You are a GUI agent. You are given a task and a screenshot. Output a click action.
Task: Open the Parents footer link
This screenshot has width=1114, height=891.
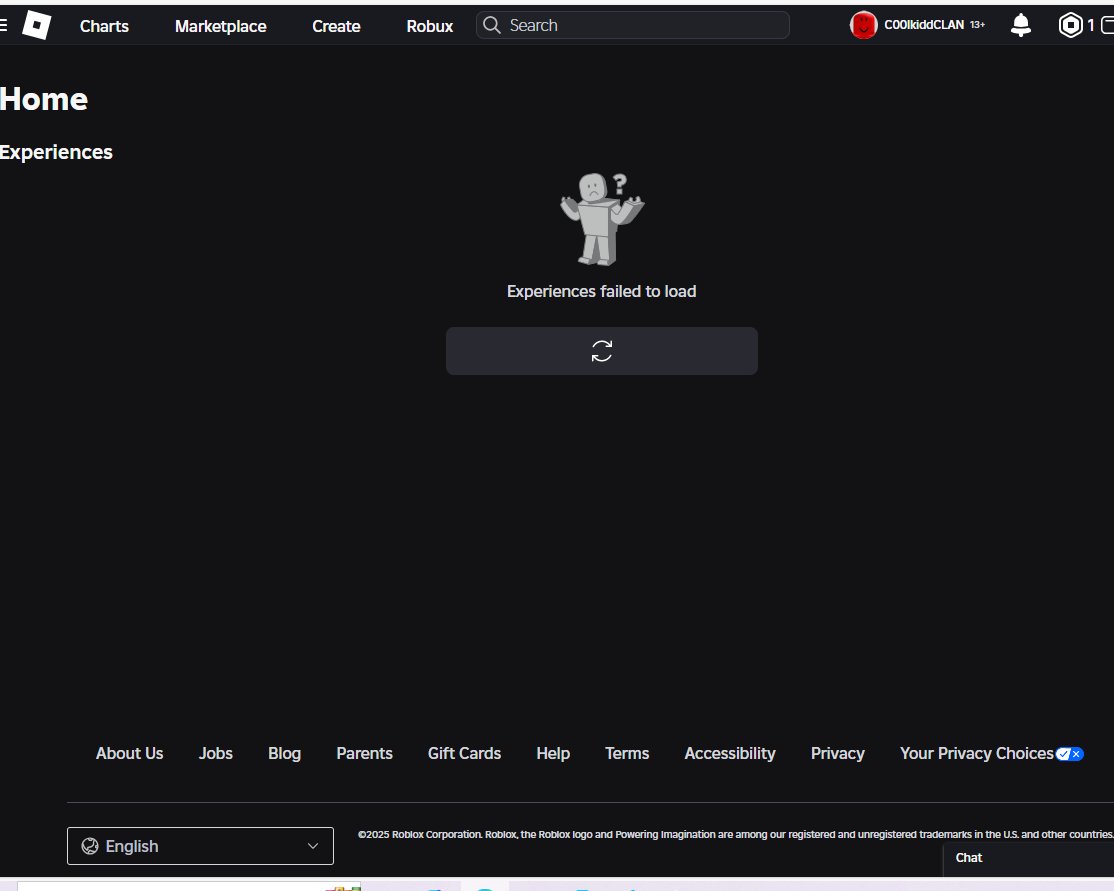(364, 753)
